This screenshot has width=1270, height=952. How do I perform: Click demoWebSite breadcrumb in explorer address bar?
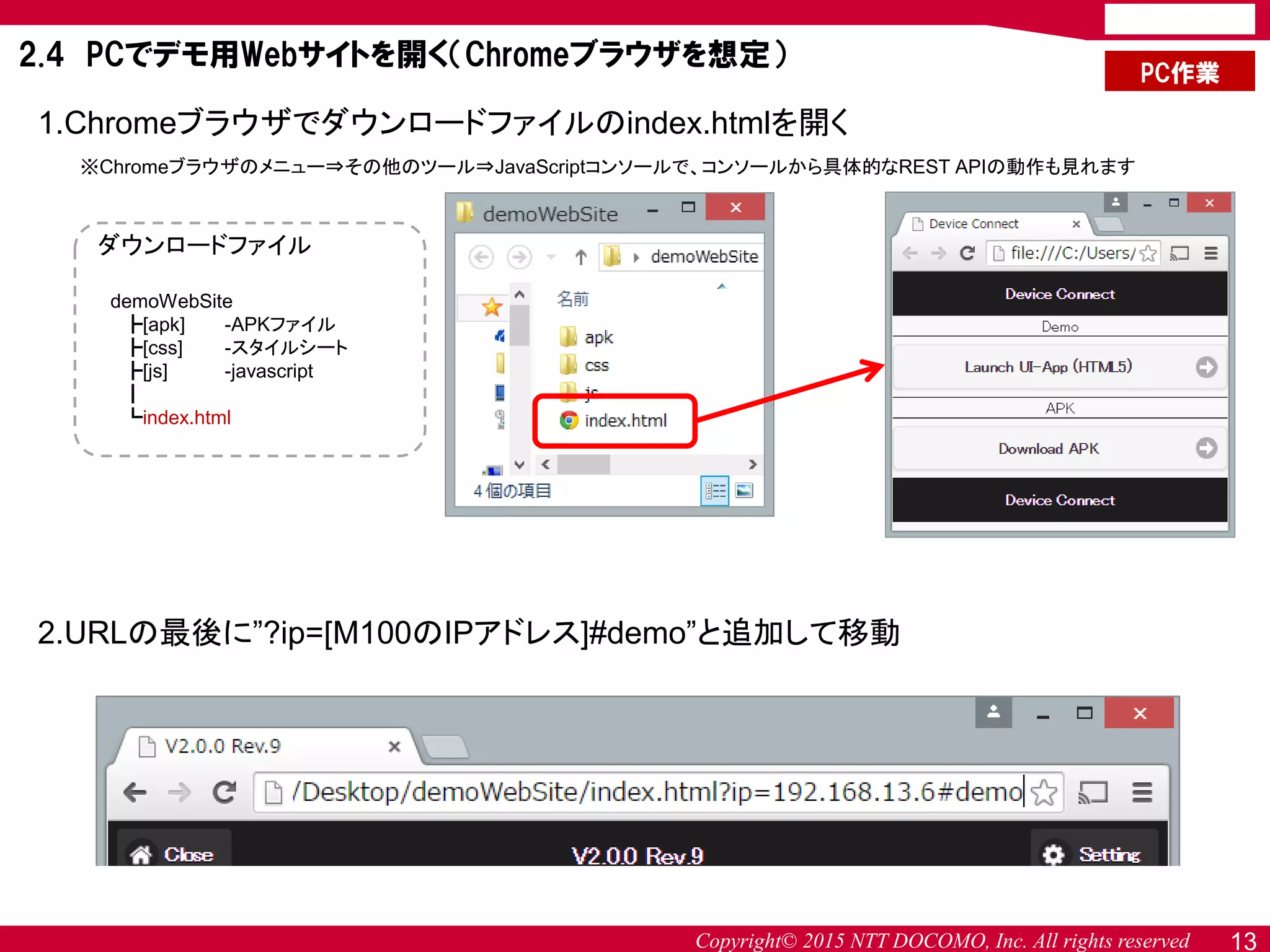(x=704, y=257)
